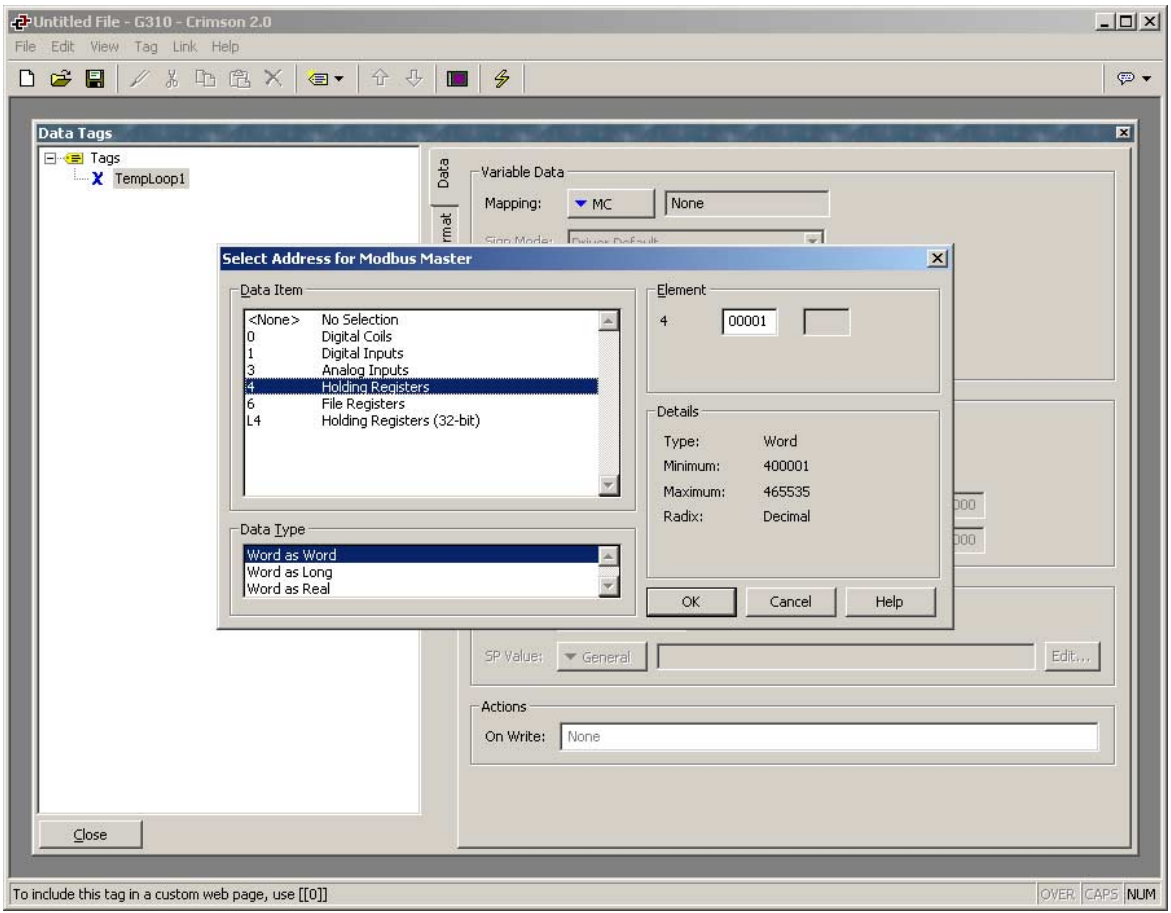Click the Data Type list scroll up arrow
Viewport: 1171px width, 913px height.
[609, 556]
